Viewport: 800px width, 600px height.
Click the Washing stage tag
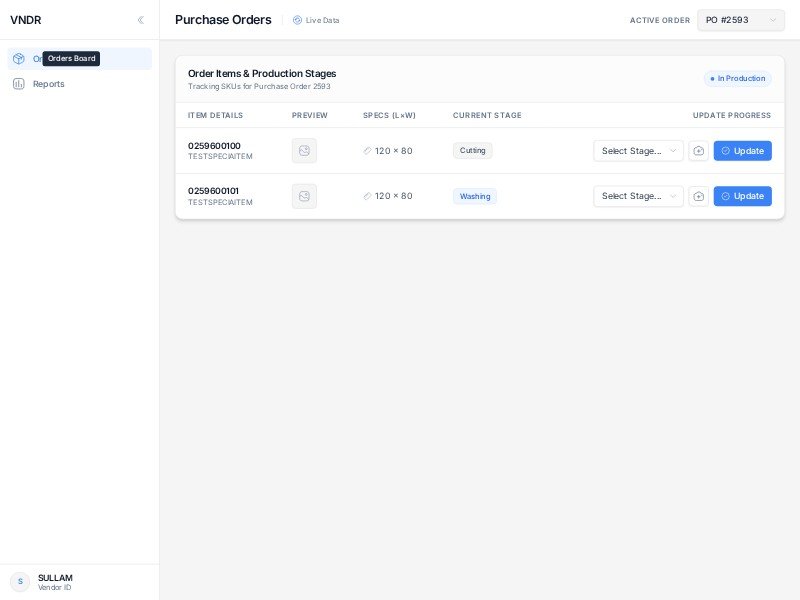click(474, 196)
